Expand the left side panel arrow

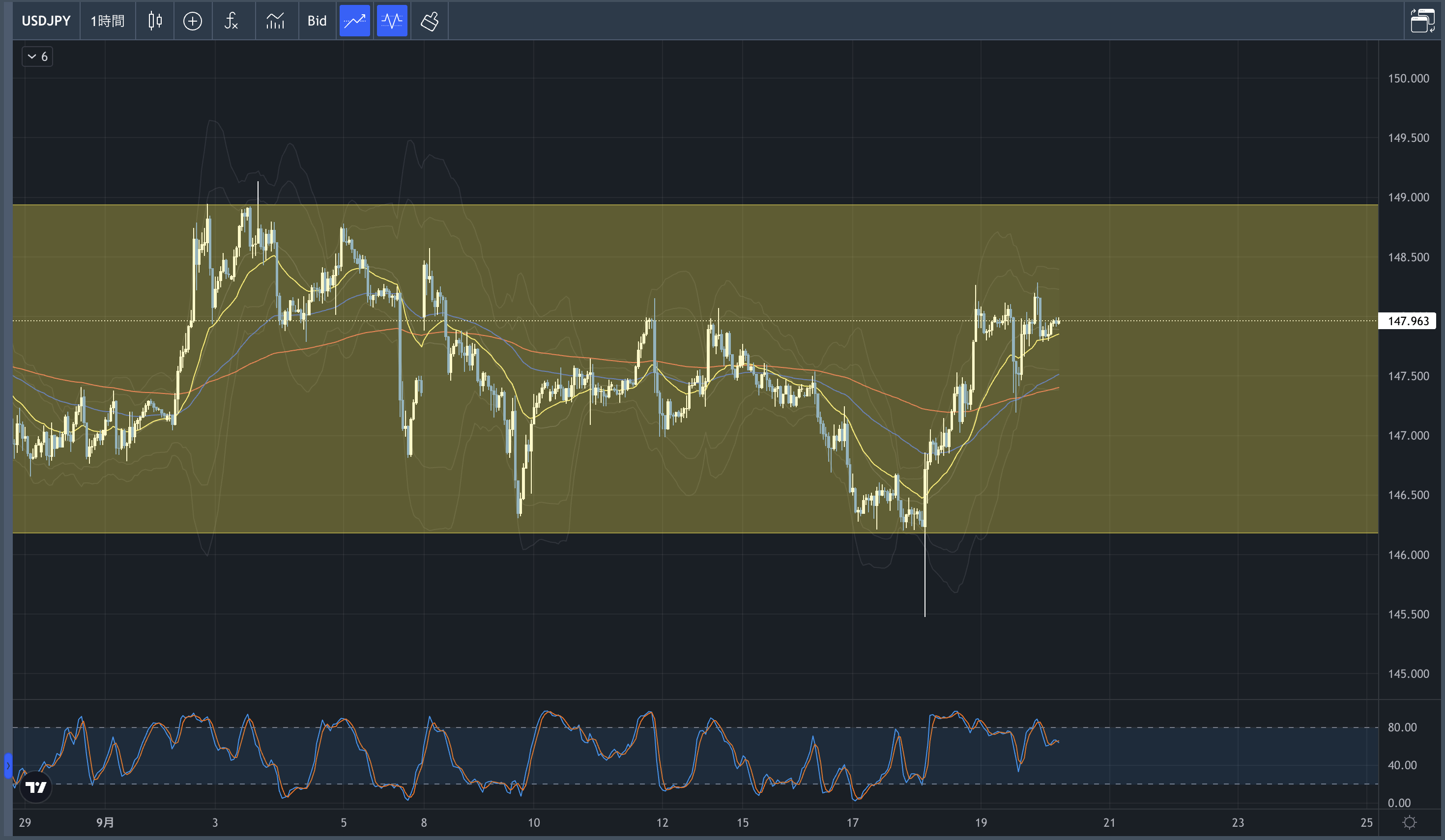[x=8, y=765]
